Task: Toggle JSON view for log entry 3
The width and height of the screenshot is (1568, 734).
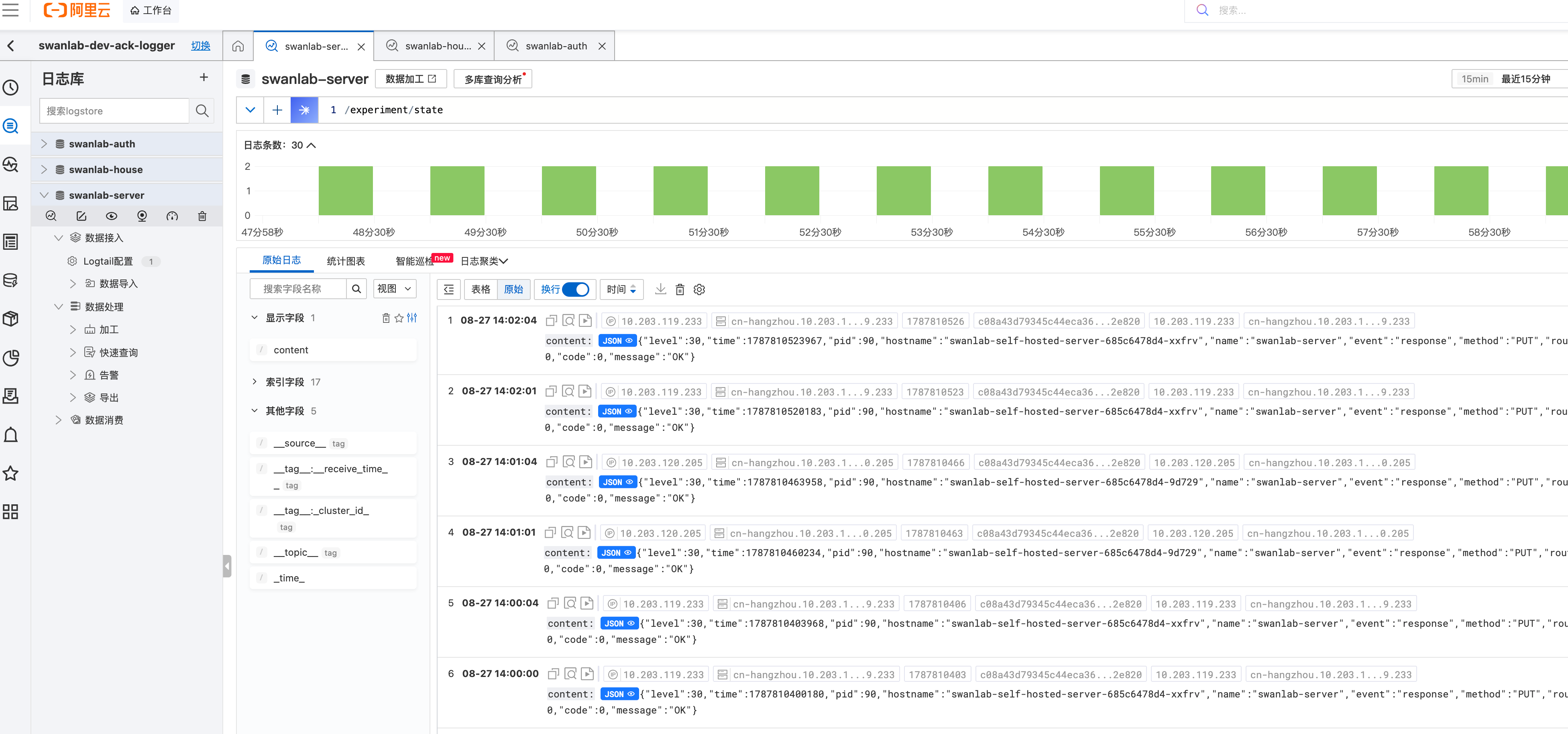Action: pyautogui.click(x=617, y=482)
